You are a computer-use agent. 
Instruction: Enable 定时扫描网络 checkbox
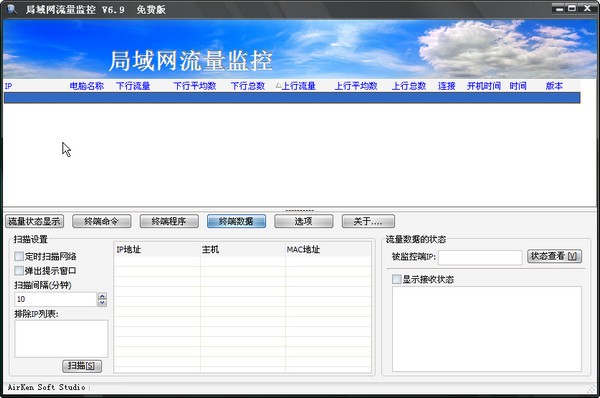click(19, 256)
